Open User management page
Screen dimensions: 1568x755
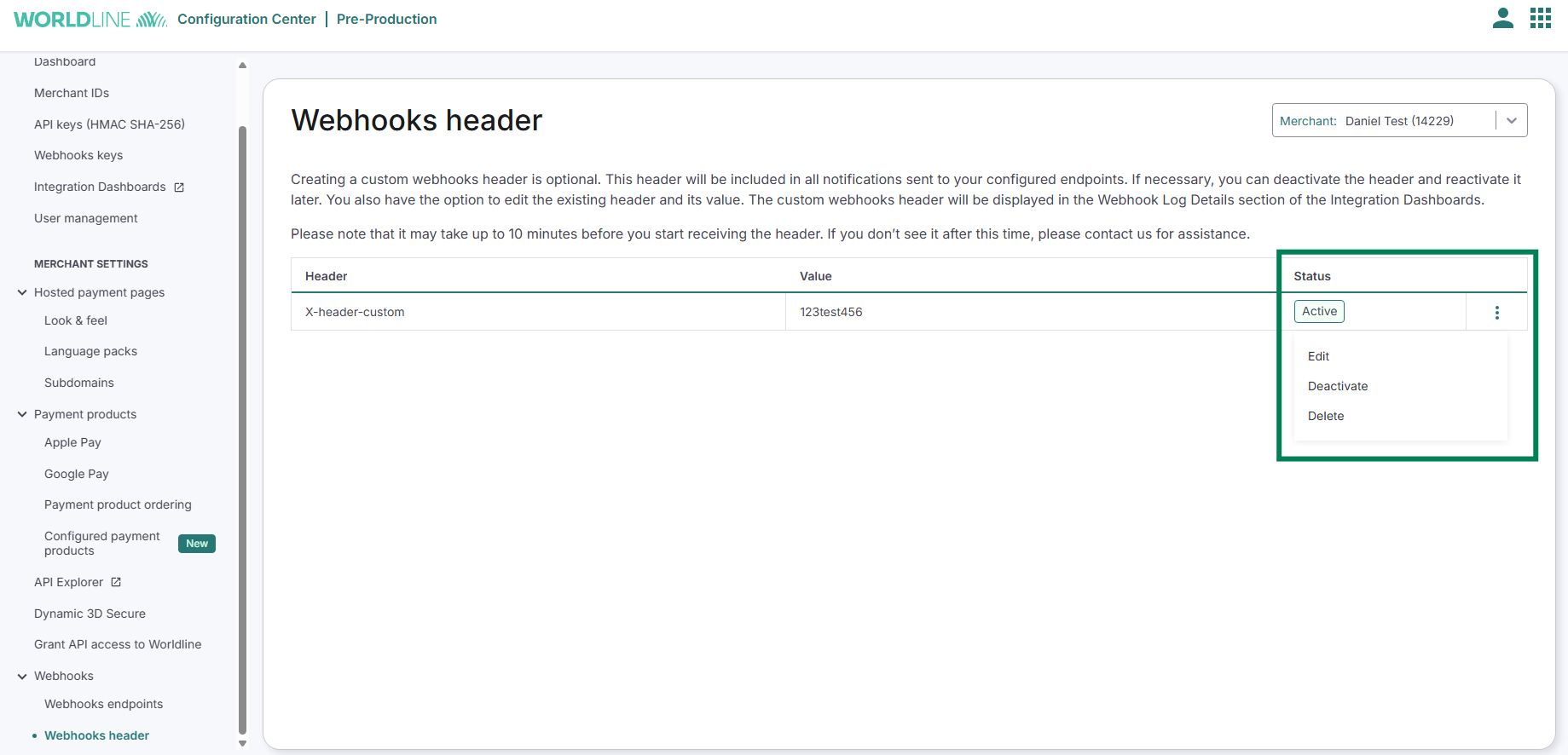click(85, 218)
